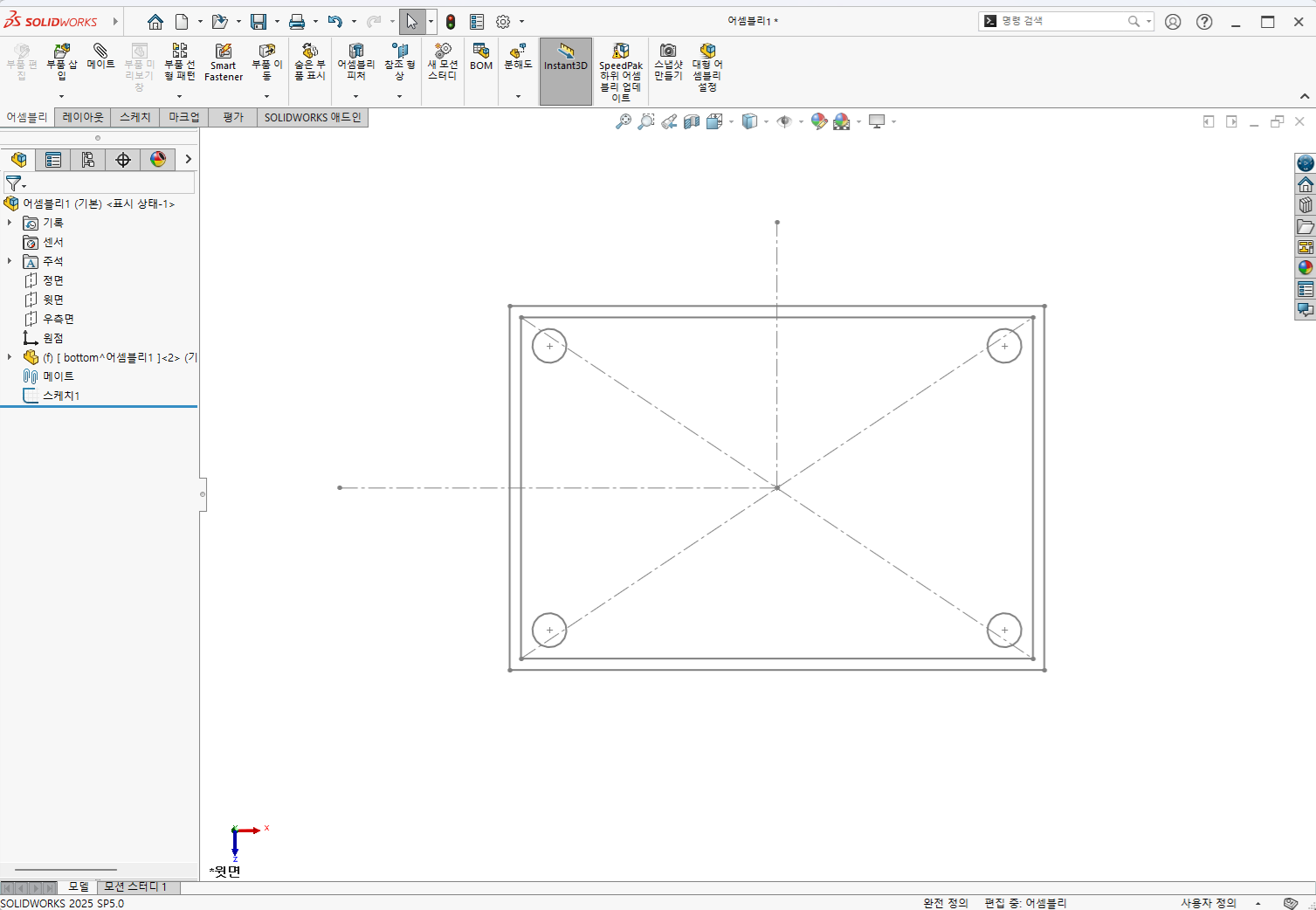Open Design Library in the right task pane
The image size is (1316, 910).
coord(1306,205)
